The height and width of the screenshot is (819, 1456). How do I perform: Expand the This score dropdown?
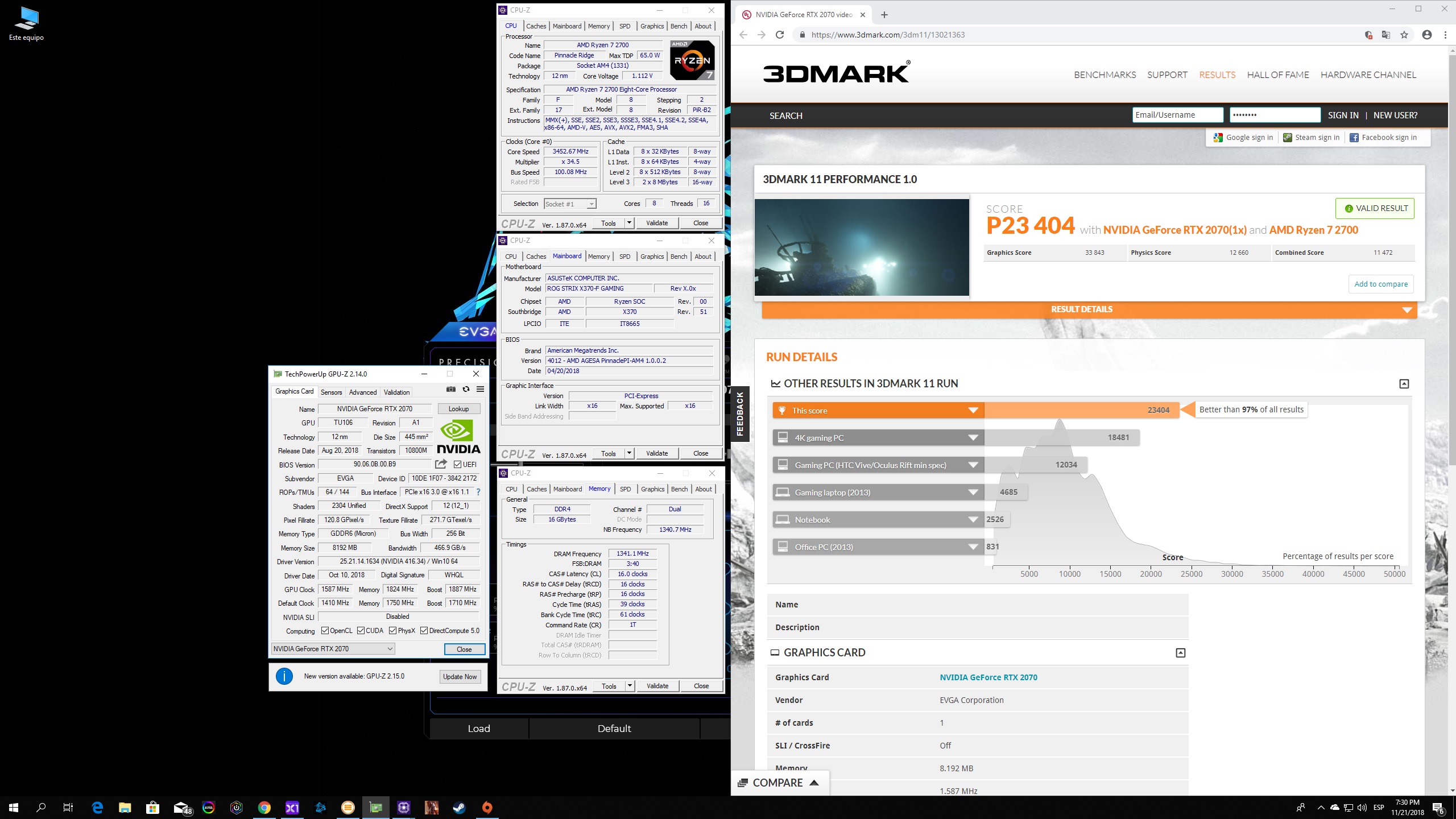pos(973,410)
